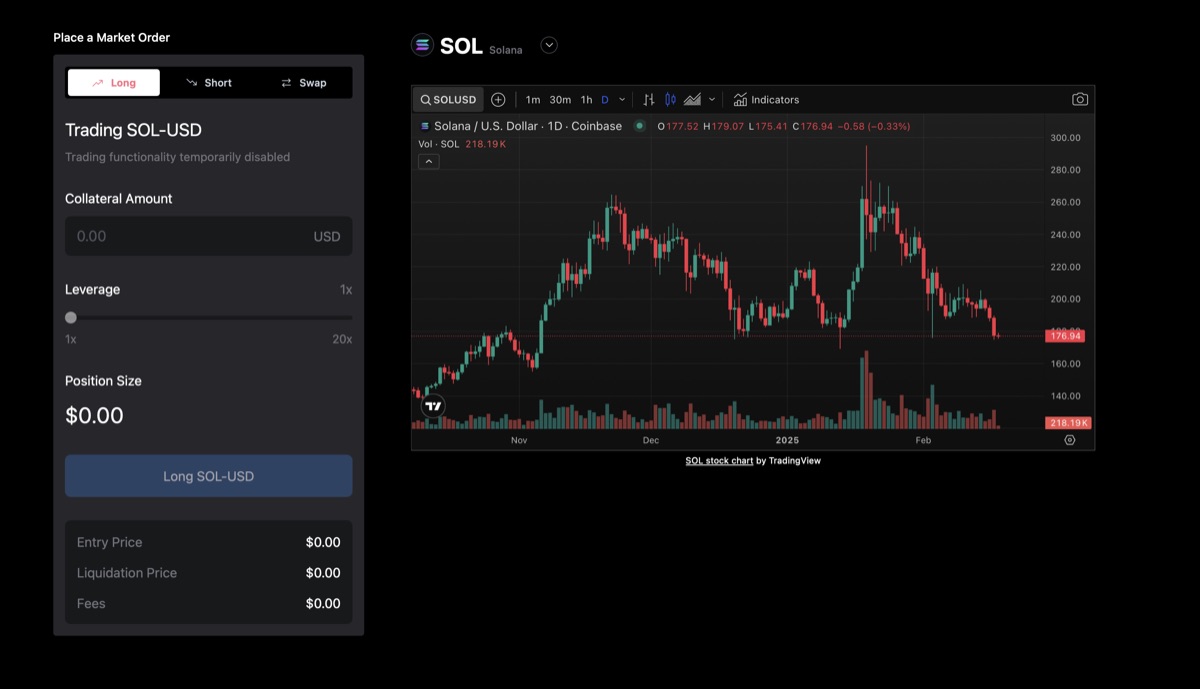Collapse the chart legend arrow
The width and height of the screenshot is (1200, 689).
coord(429,162)
